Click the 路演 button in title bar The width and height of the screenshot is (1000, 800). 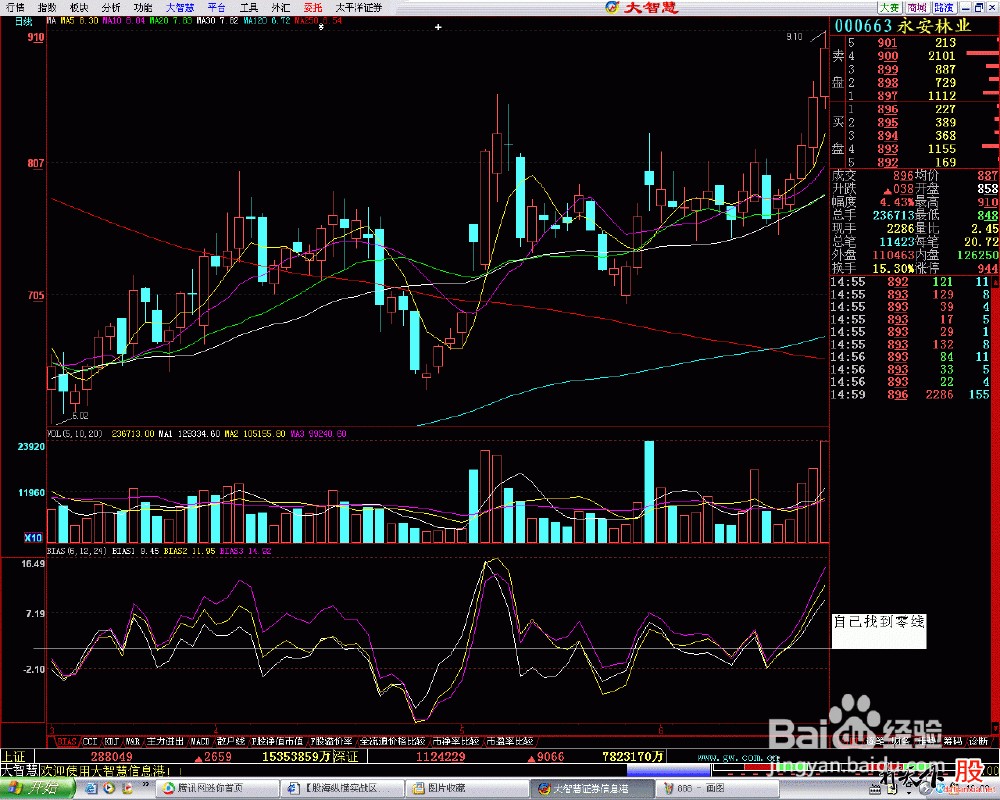[x=944, y=8]
